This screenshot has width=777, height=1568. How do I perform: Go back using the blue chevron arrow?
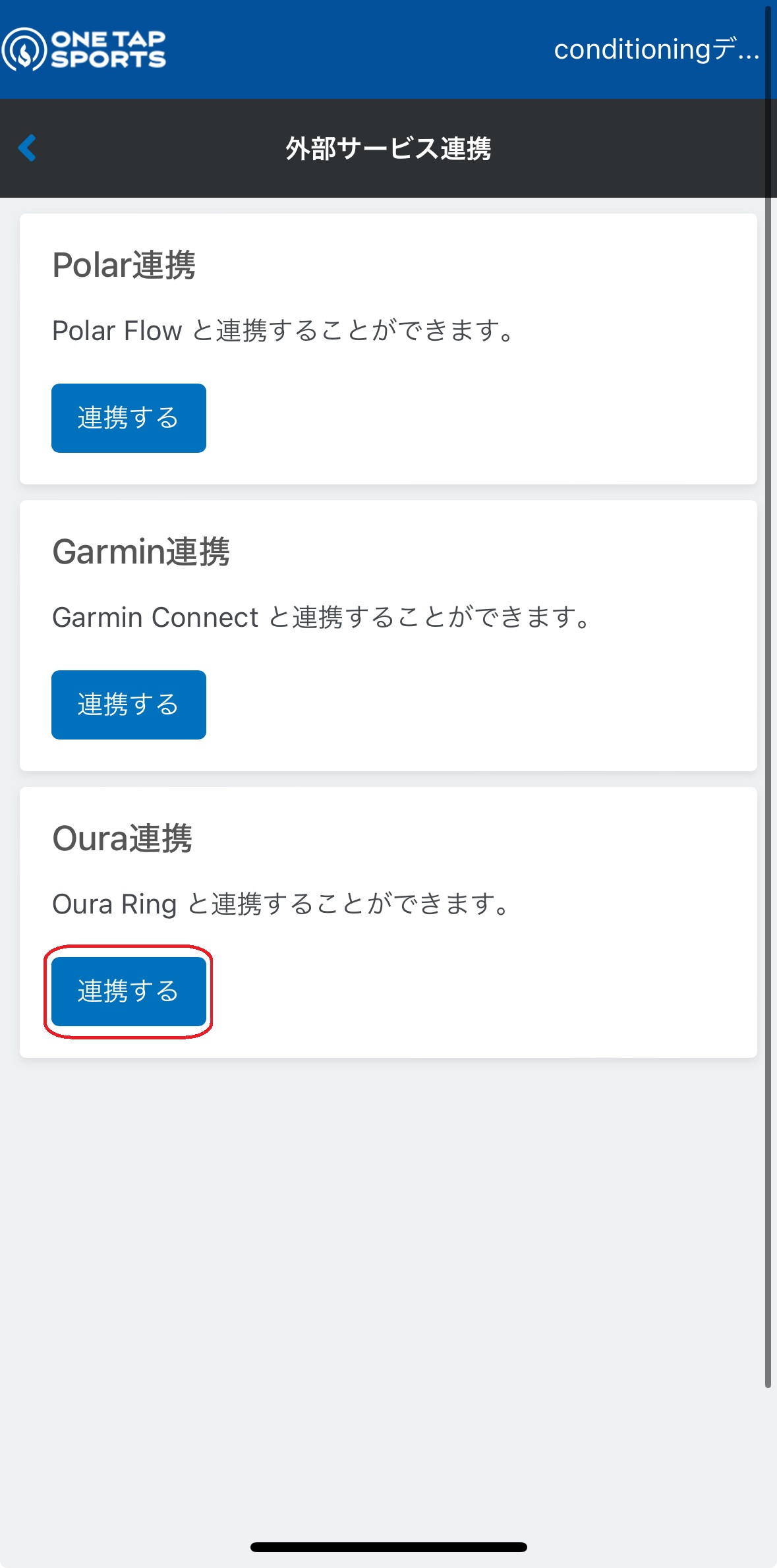click(27, 148)
